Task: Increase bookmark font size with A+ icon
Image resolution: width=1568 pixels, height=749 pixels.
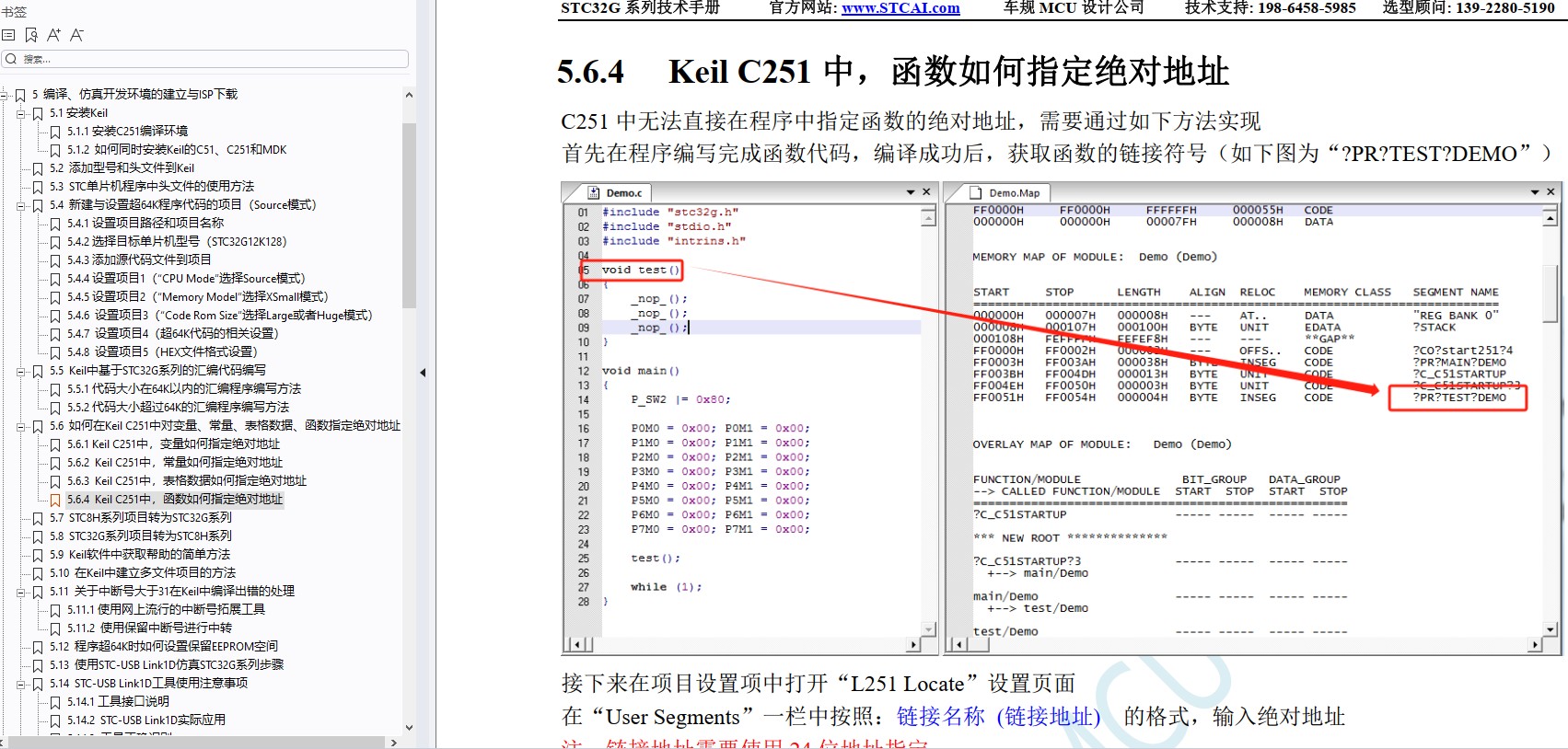Action: tap(54, 35)
